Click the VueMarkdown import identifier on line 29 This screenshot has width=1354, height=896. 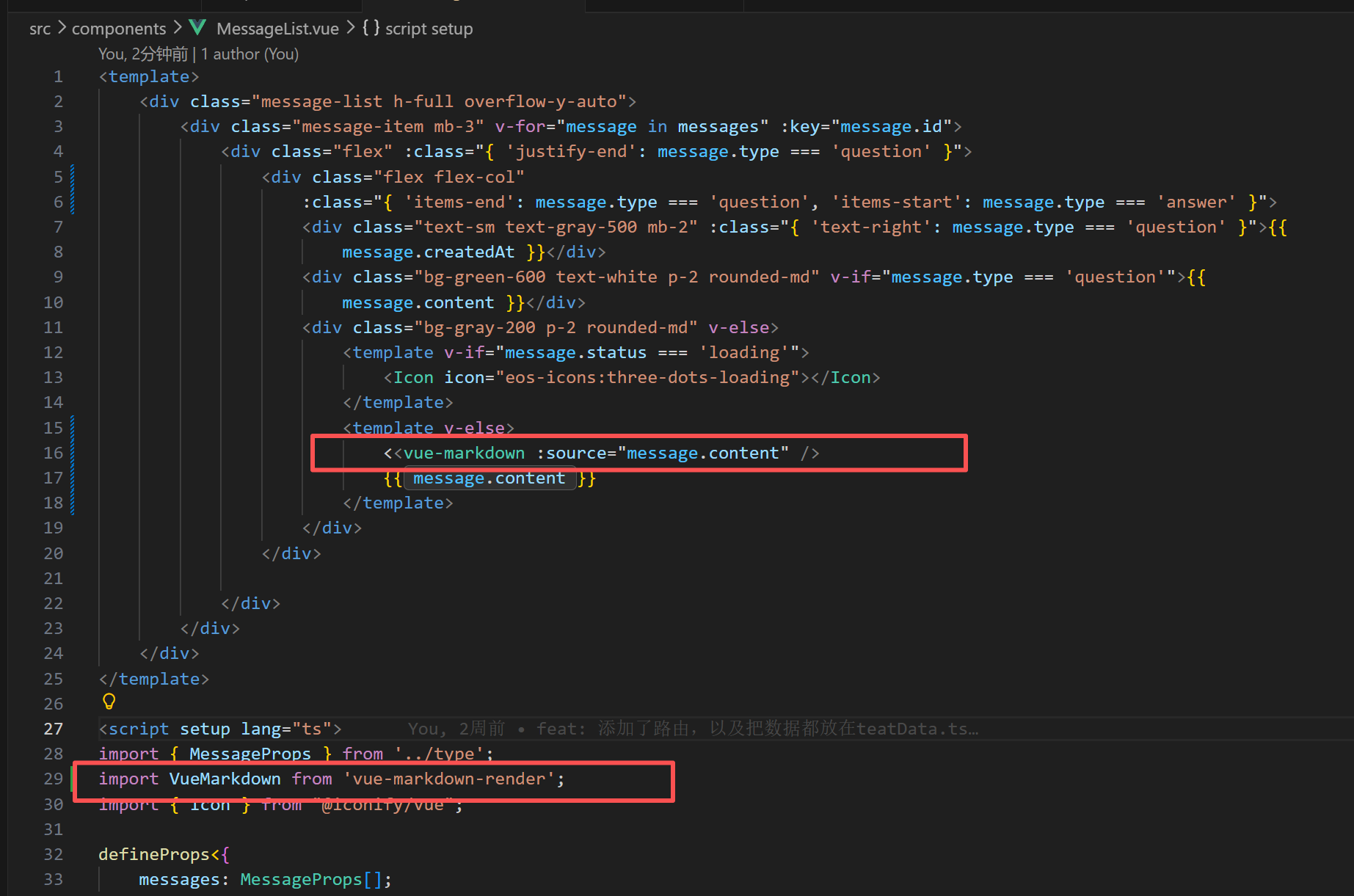[x=225, y=779]
